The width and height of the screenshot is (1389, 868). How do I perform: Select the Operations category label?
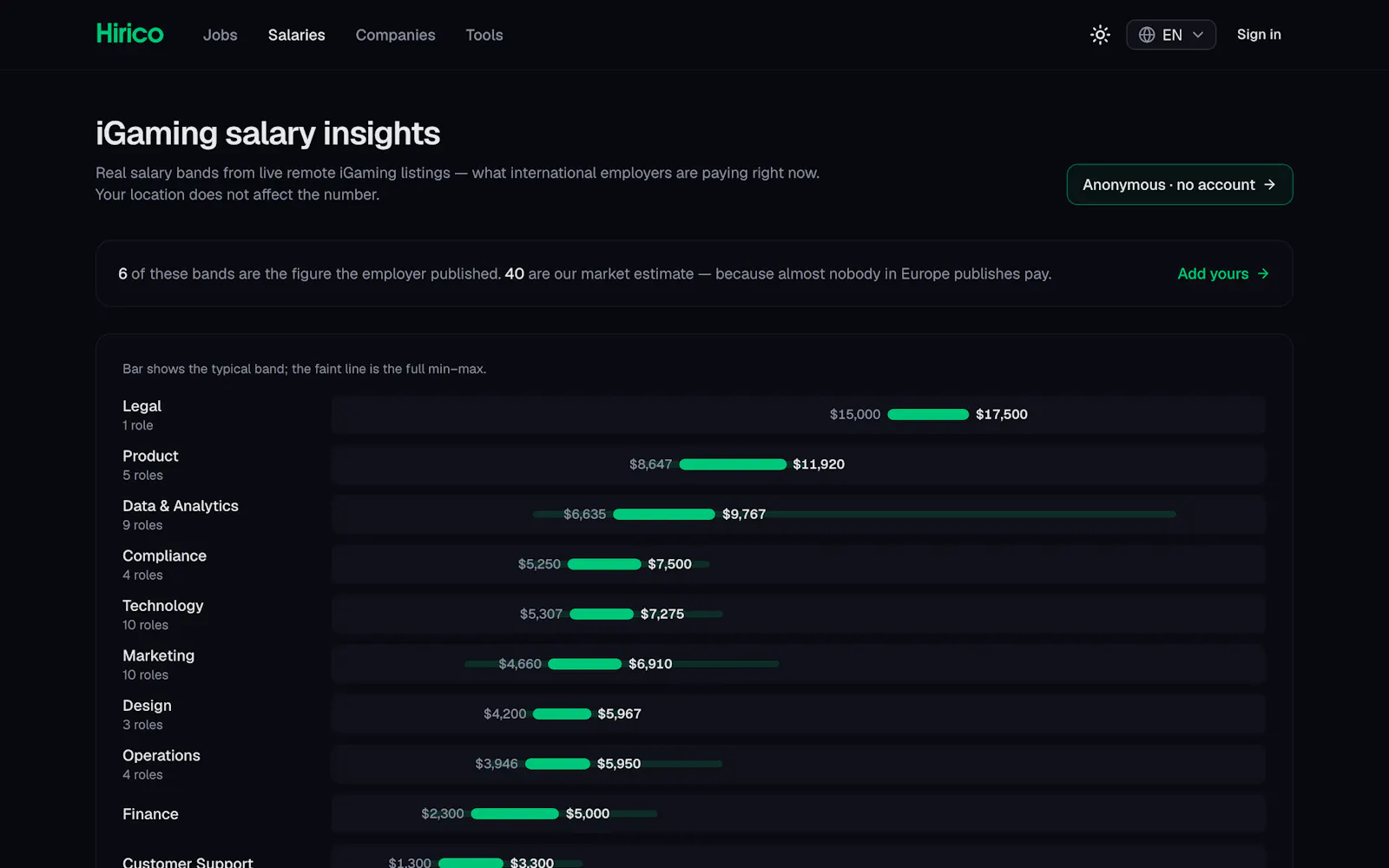161,755
